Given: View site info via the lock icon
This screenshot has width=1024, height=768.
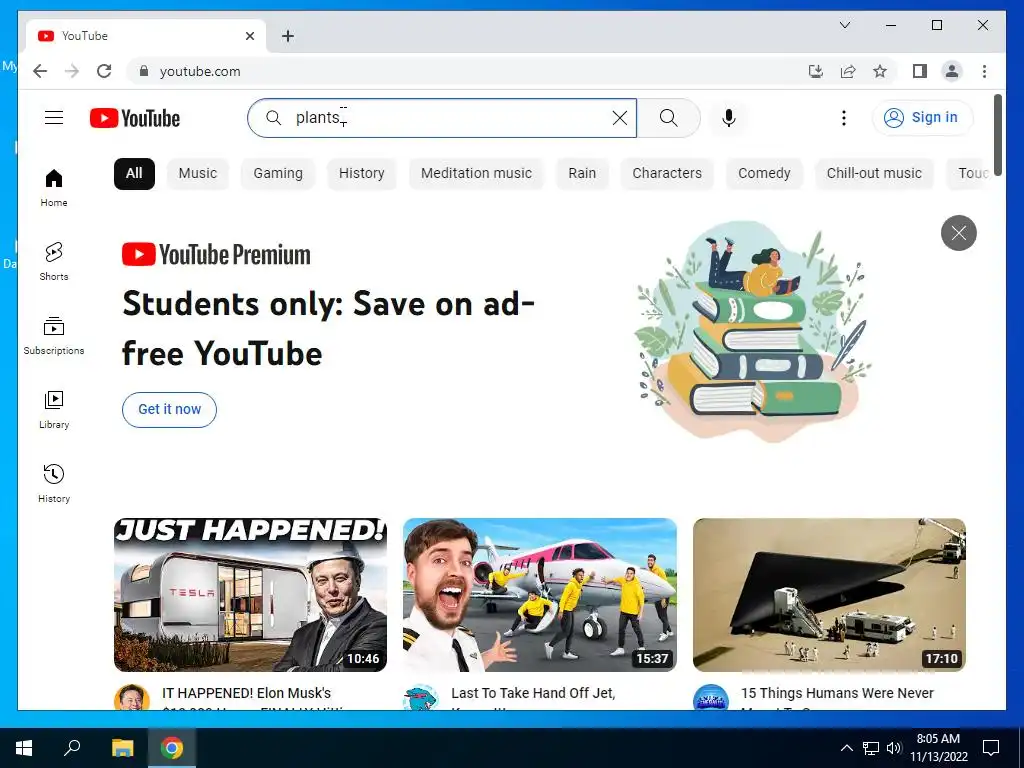Looking at the screenshot, I should (144, 71).
